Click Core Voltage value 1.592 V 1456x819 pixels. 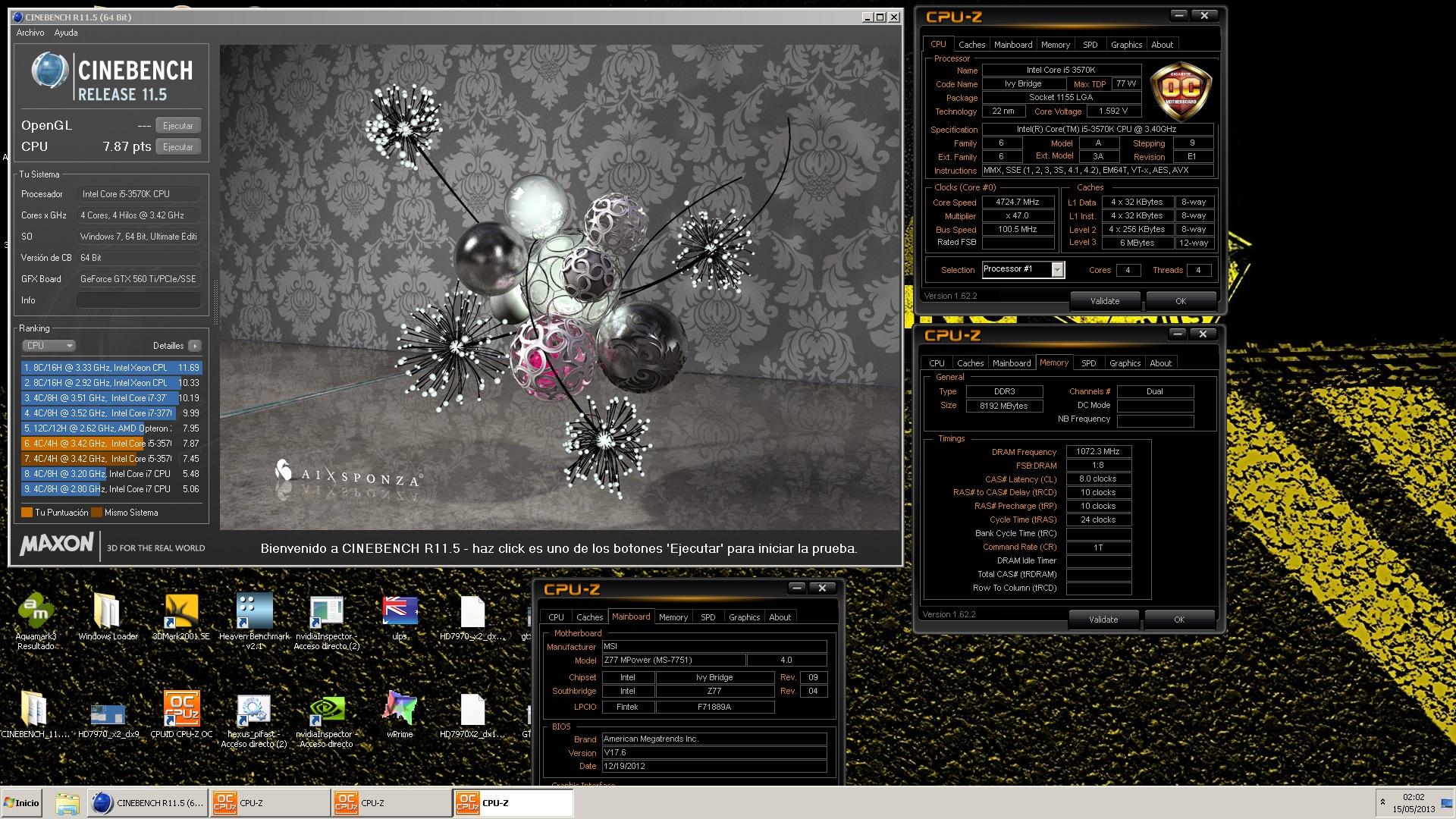(1113, 111)
